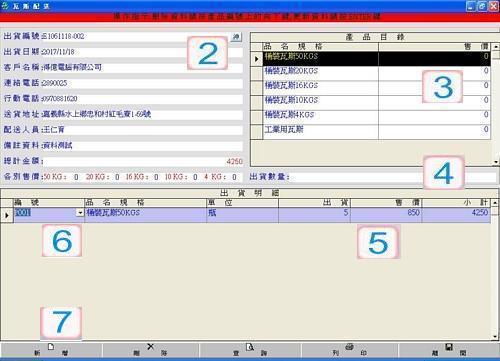Click the row selector arrow of catalog's 桶裝瓦斯50KGS row

(257, 59)
